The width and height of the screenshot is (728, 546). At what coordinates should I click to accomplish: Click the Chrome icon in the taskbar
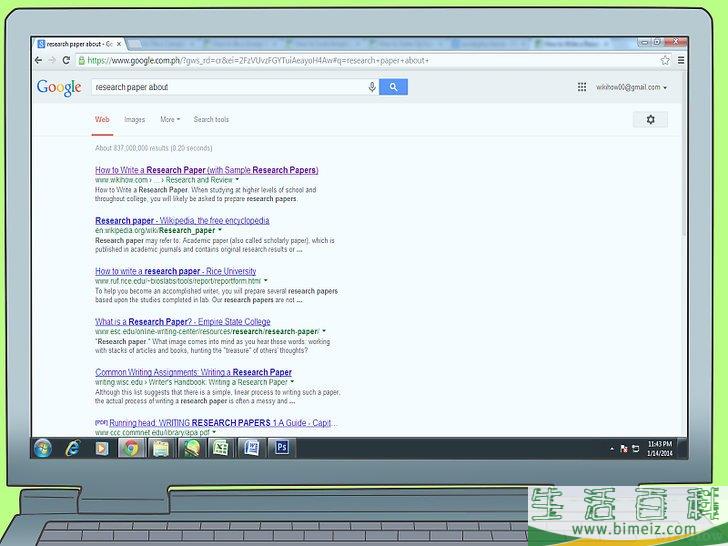[x=131, y=448]
